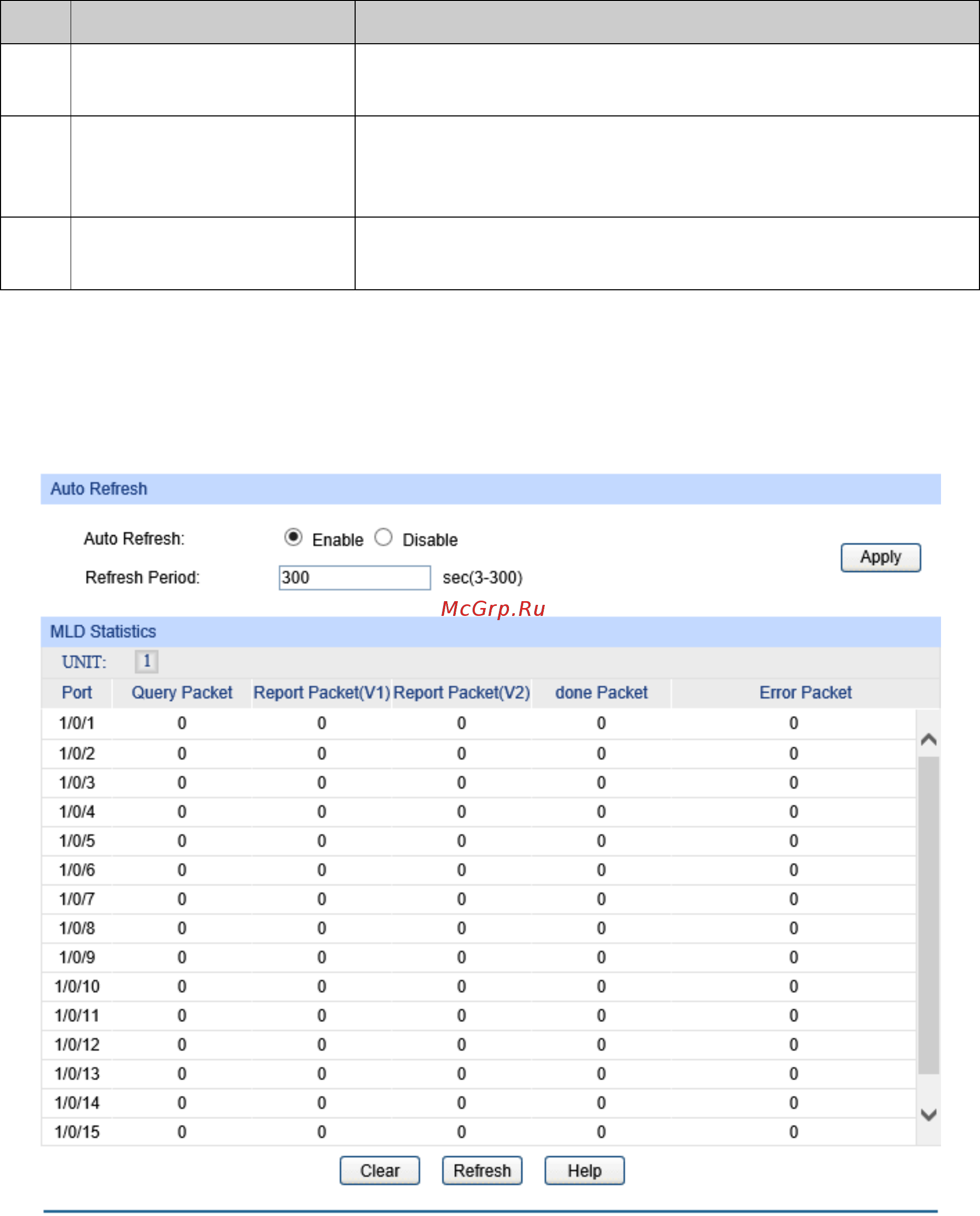The height and width of the screenshot is (1216, 980).
Task: Click the Query Packet column header
Action: tap(182, 693)
